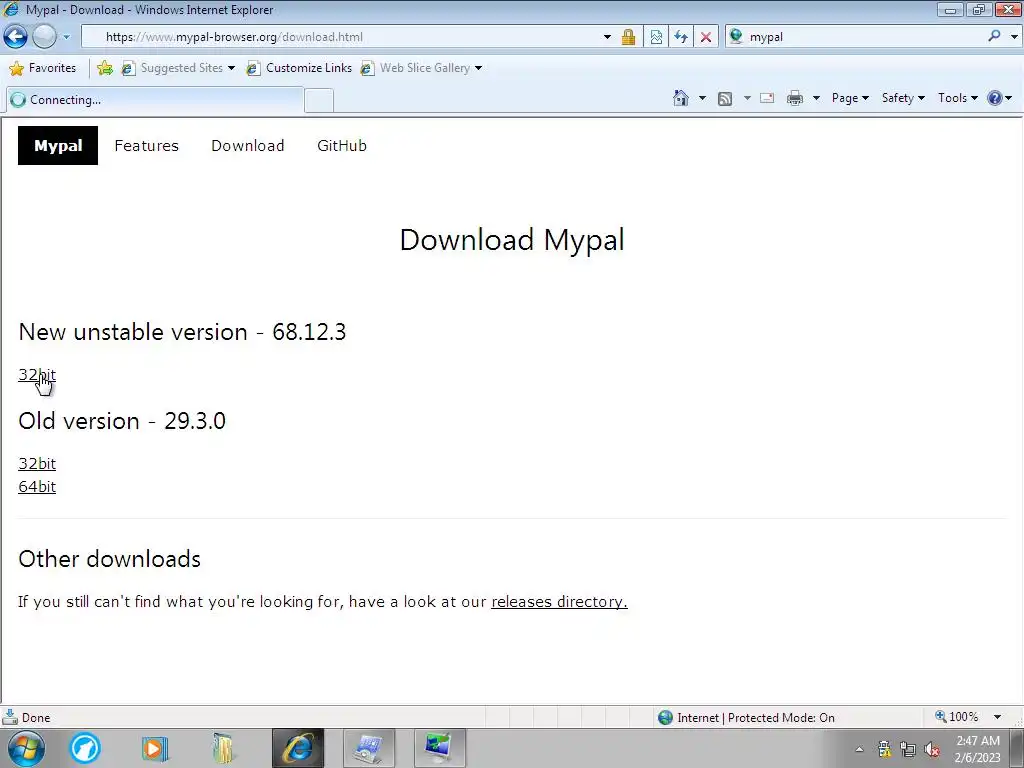Click Internet Protected Mode status zone

coord(746,718)
